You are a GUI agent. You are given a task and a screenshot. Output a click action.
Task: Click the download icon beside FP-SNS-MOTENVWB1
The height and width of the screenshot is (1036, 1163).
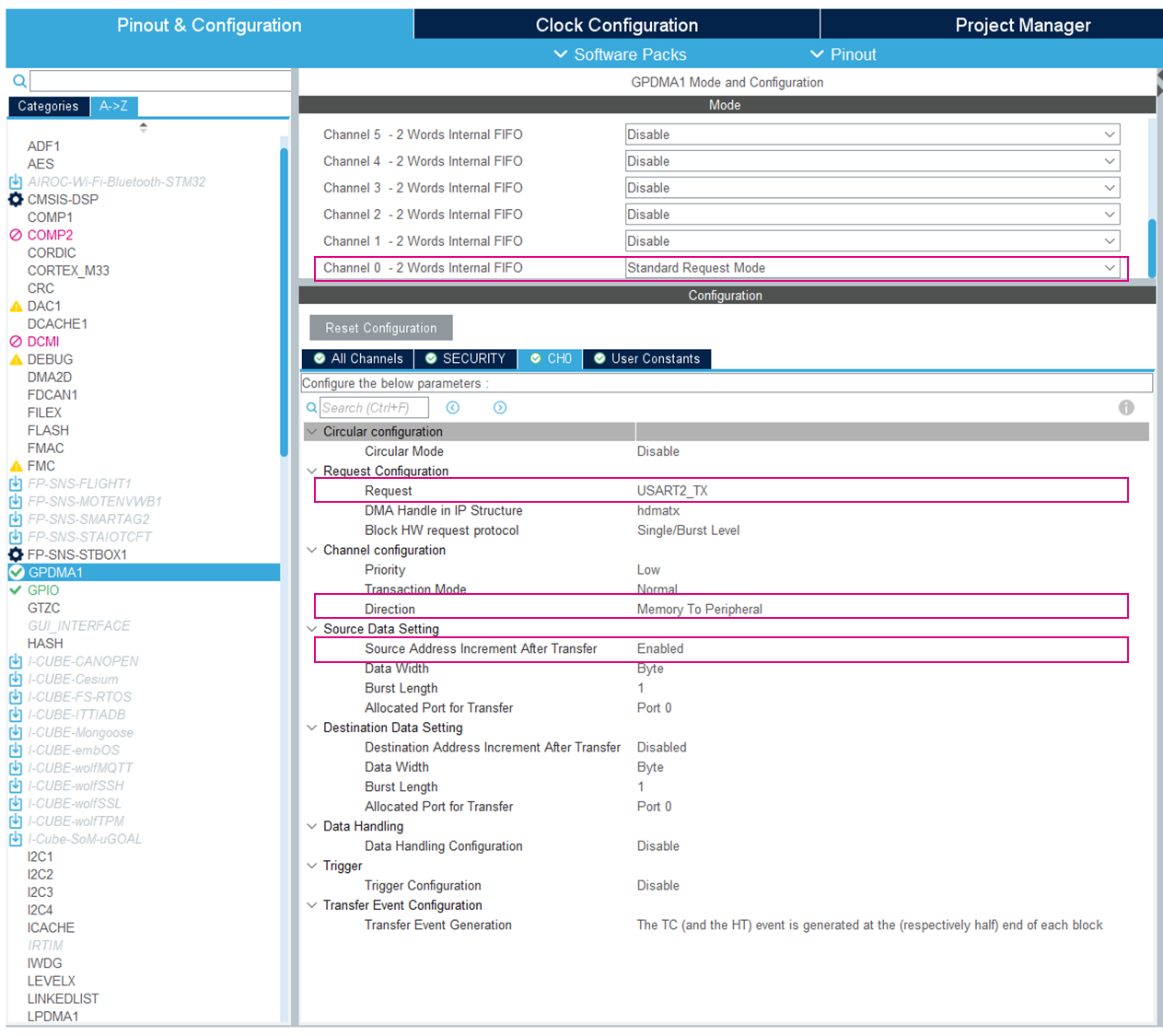pos(16,501)
